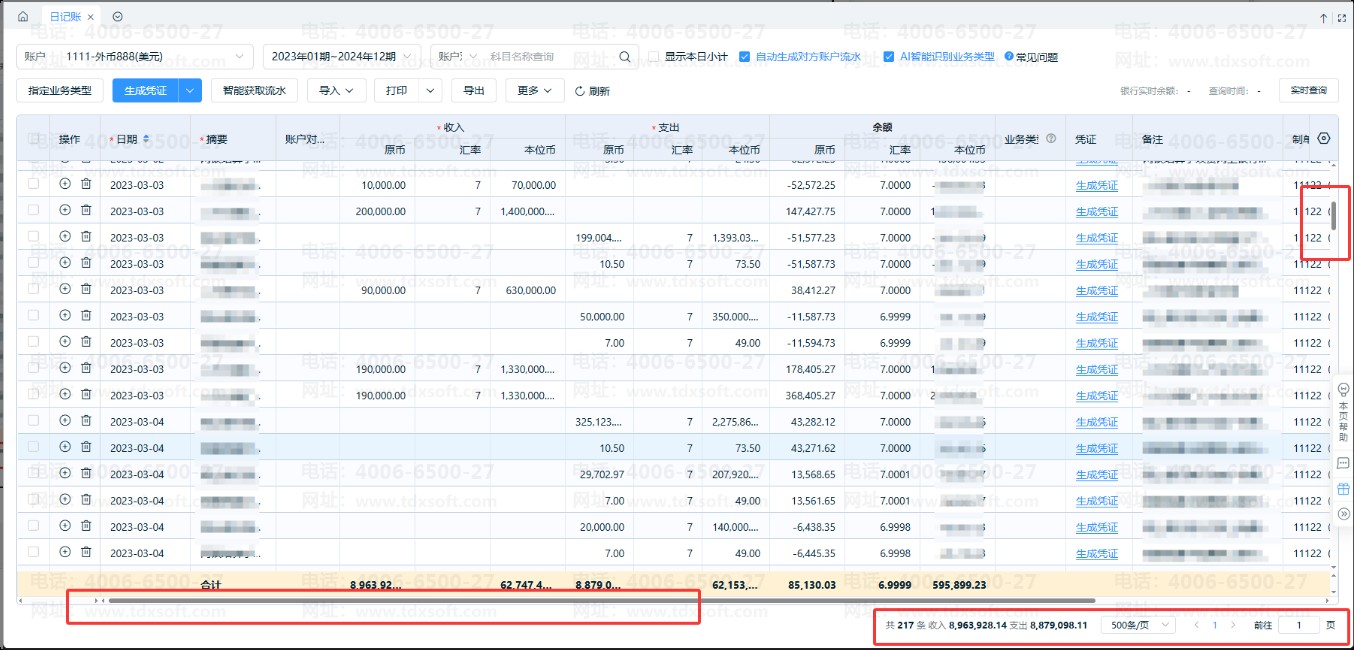This screenshot has width=1354, height=650.
Task: Open the 更多 dropdown menu
Action: coord(535,91)
